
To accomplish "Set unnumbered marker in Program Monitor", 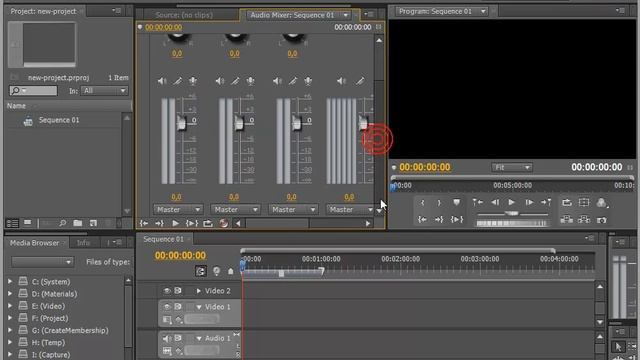I will click(456, 202).
